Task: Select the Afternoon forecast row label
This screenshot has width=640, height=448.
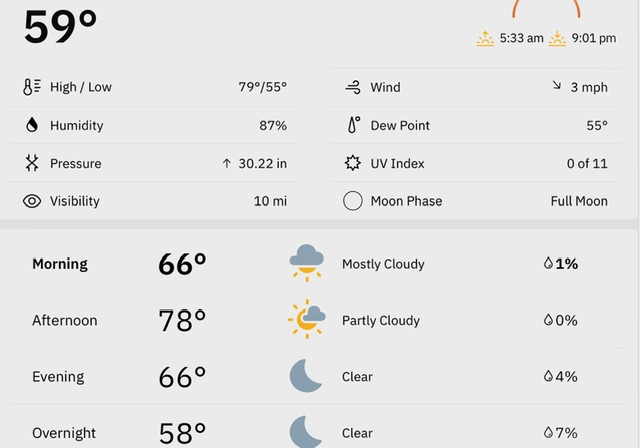Action: pyautogui.click(x=64, y=320)
